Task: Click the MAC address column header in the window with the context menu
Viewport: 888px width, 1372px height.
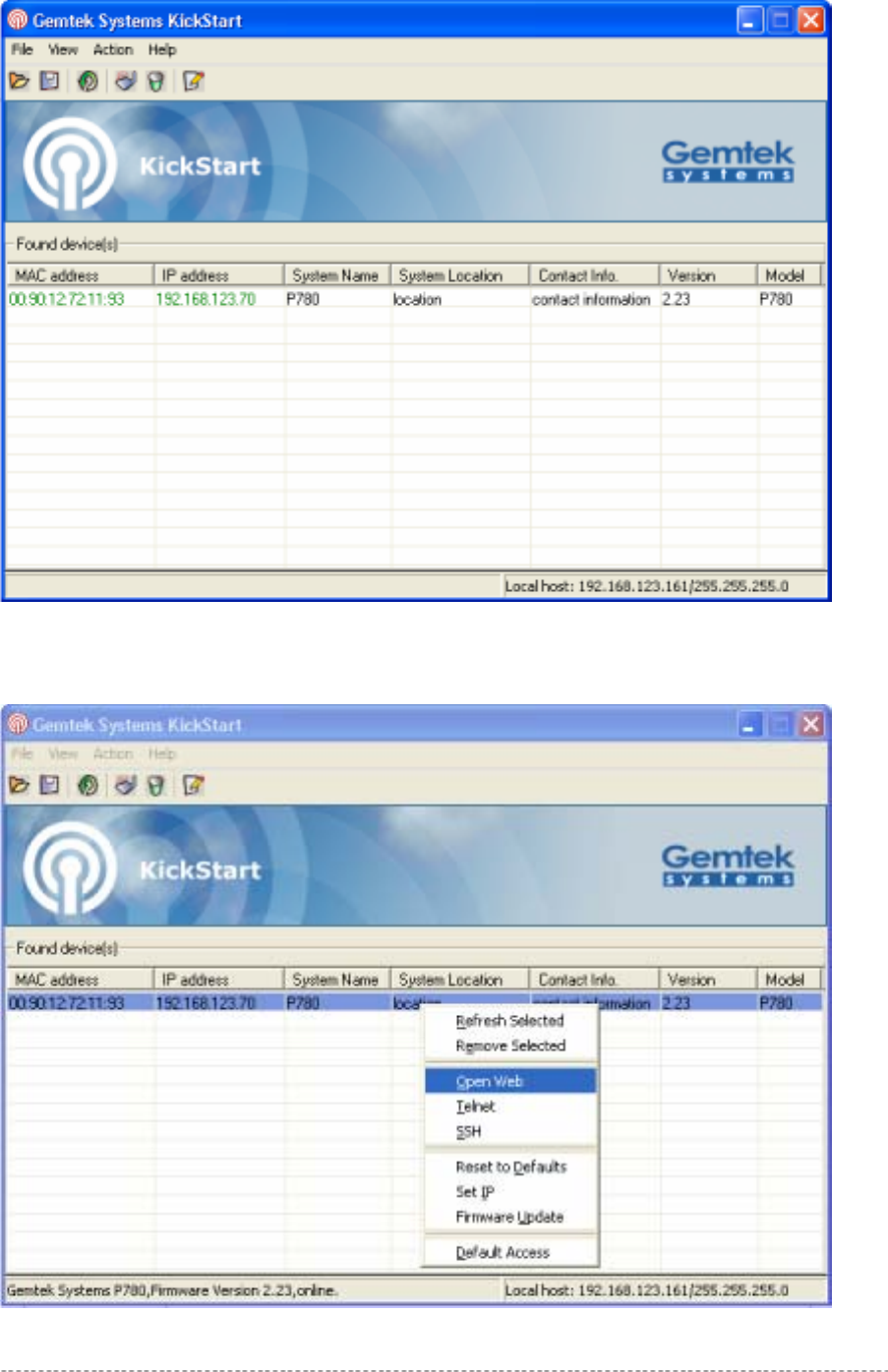Action: [81, 980]
